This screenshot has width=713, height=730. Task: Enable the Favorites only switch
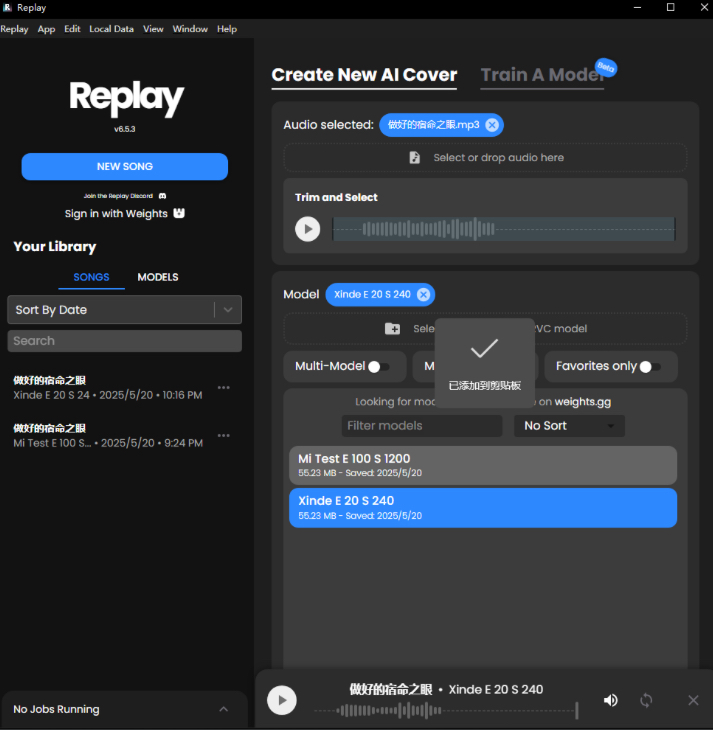[x=651, y=367]
